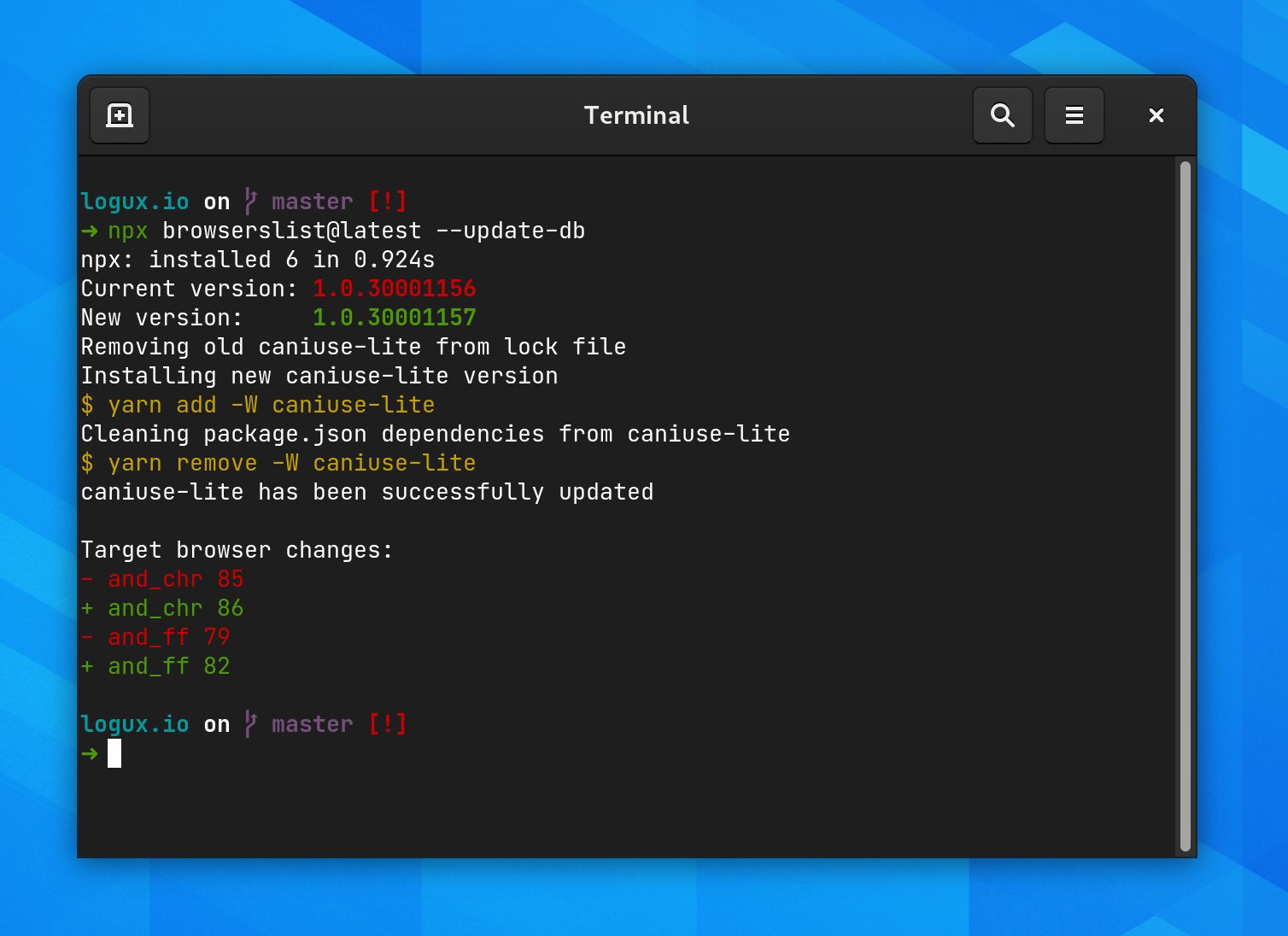Screen dimensions: 1288x936
Task: Close the Terminal window
Action: pyautogui.click(x=1156, y=115)
